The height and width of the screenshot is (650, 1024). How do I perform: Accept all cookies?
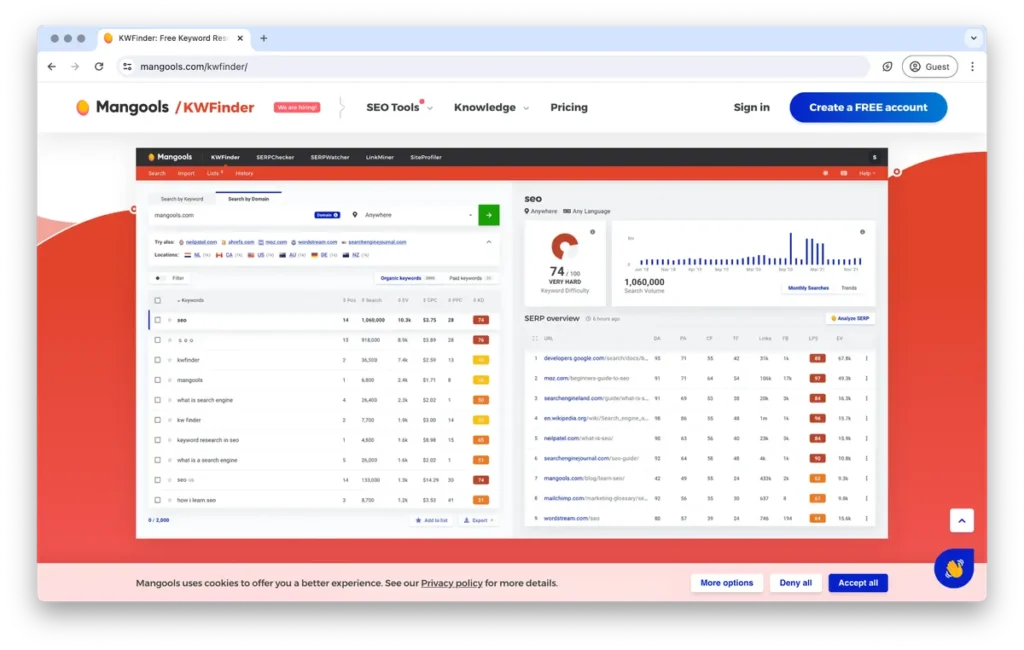coord(857,583)
